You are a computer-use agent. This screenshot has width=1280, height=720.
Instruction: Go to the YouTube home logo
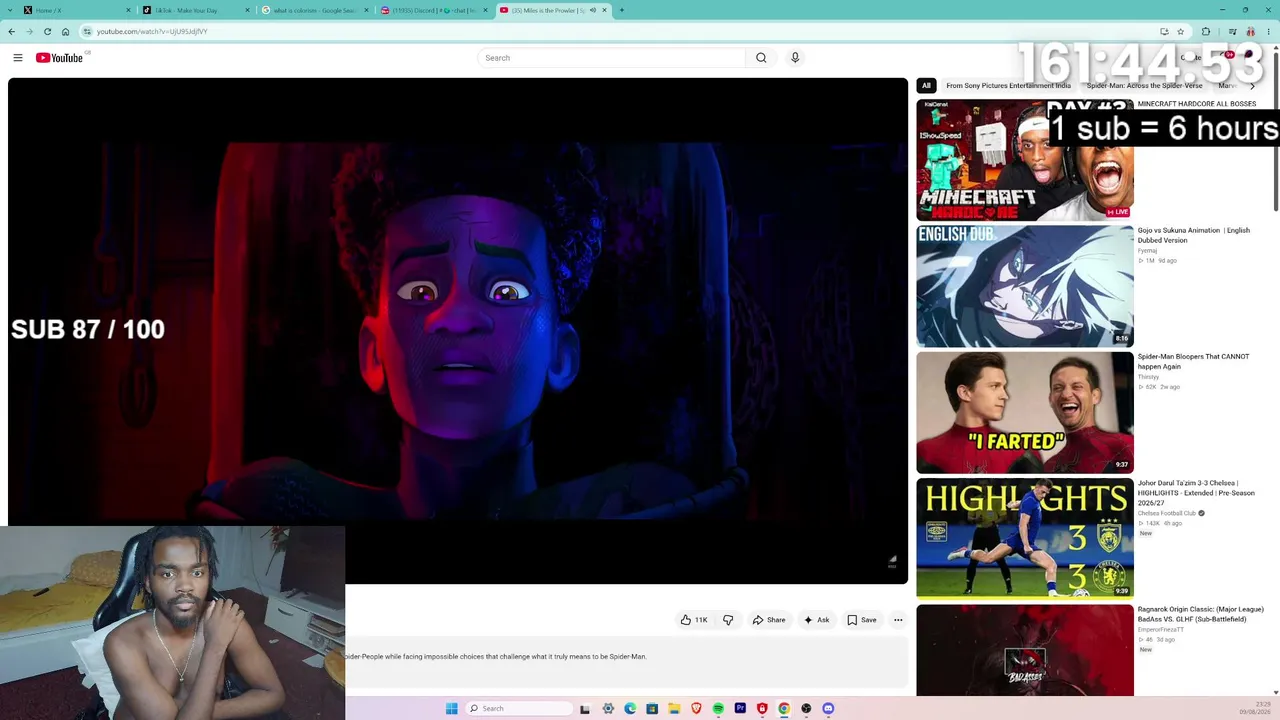coord(59,58)
